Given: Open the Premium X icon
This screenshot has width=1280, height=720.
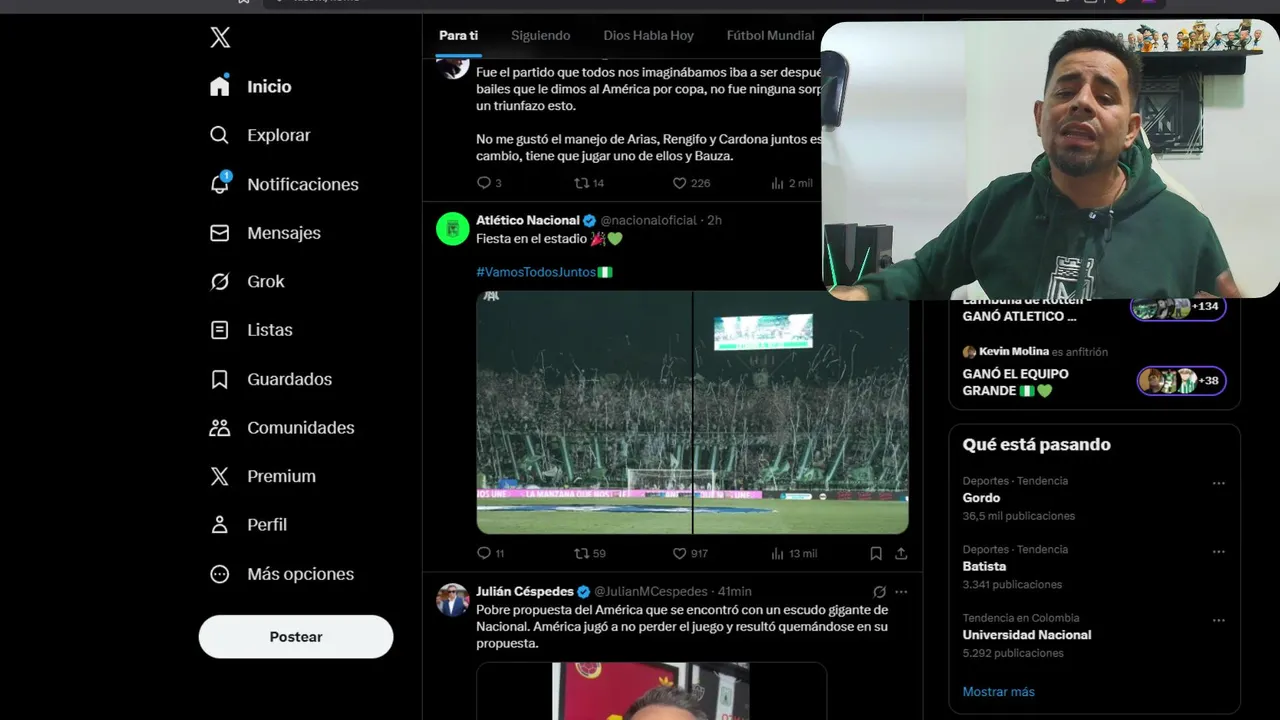Looking at the screenshot, I should 220,476.
